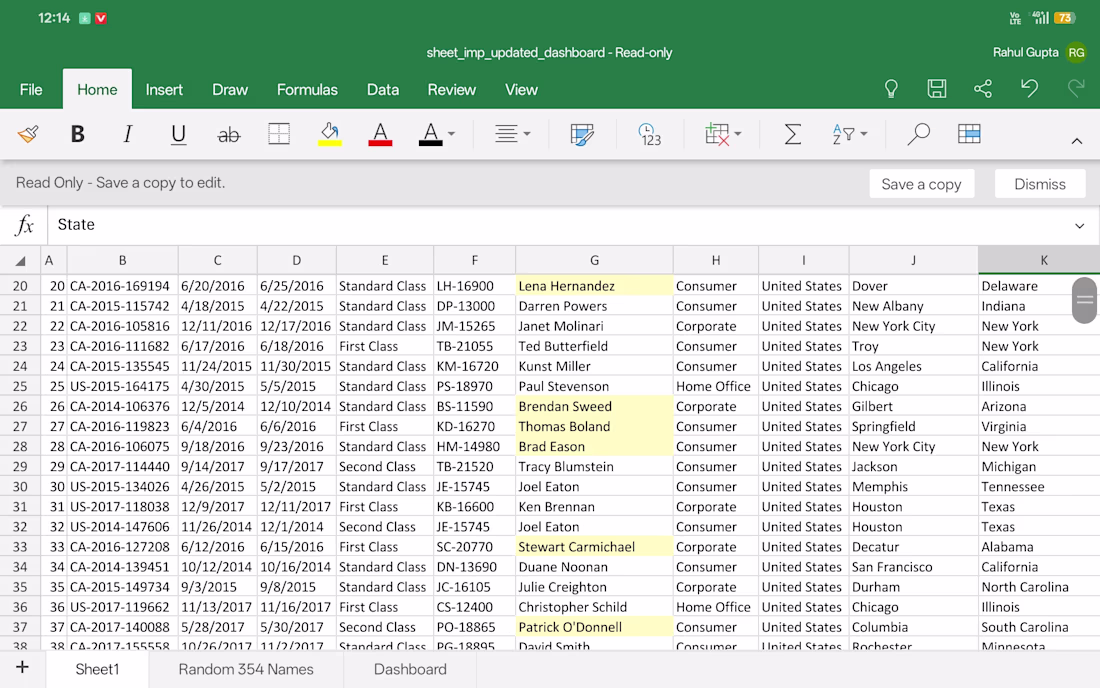This screenshot has height=688, width=1100.
Task: Toggle Underline formatting
Action: pos(178,134)
